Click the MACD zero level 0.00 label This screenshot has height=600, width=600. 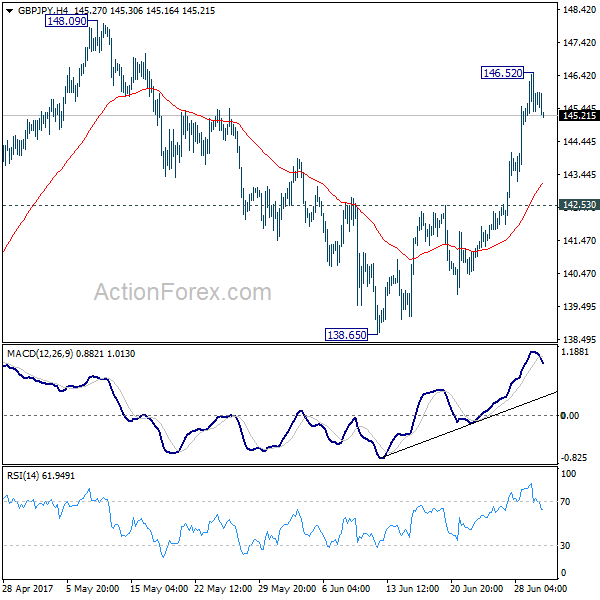click(569, 416)
